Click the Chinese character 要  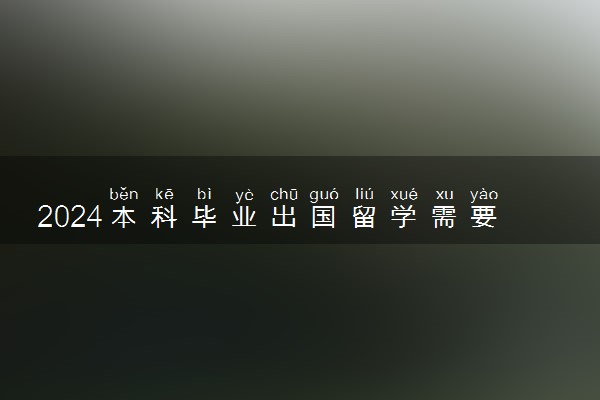pyautogui.click(x=484, y=217)
